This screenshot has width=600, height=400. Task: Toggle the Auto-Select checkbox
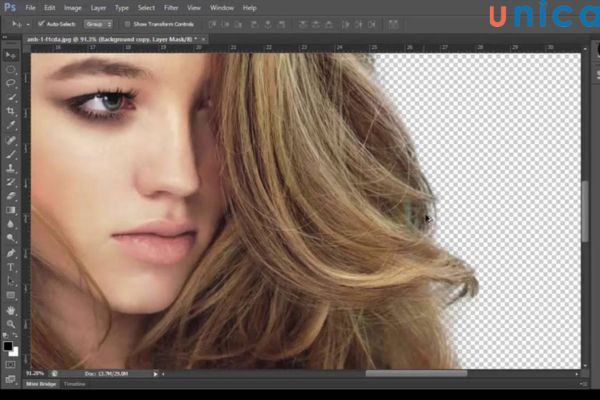[x=41, y=23]
